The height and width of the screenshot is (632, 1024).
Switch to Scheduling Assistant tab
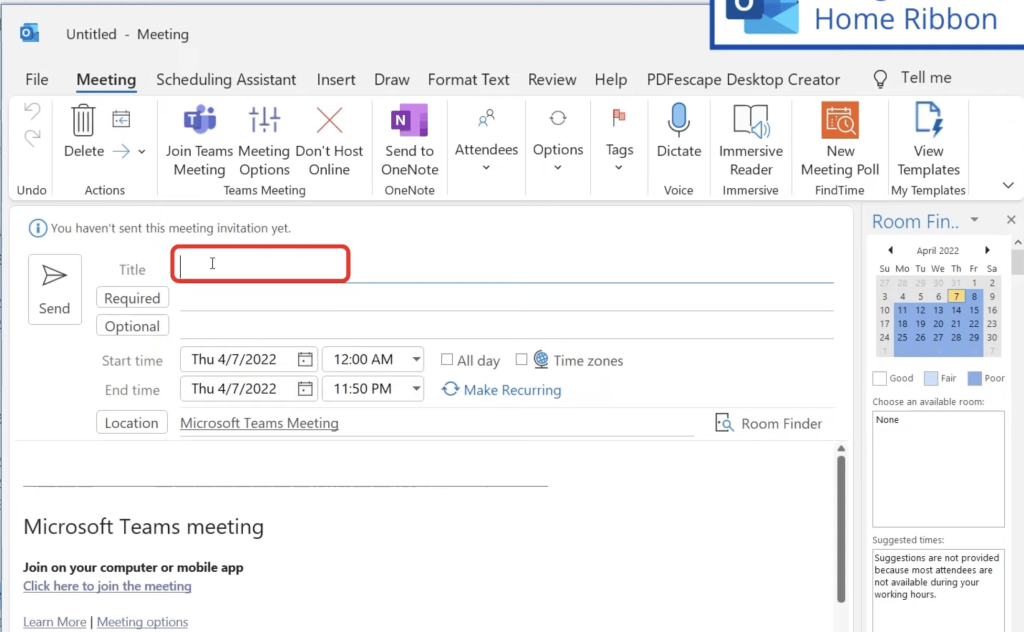click(x=226, y=80)
